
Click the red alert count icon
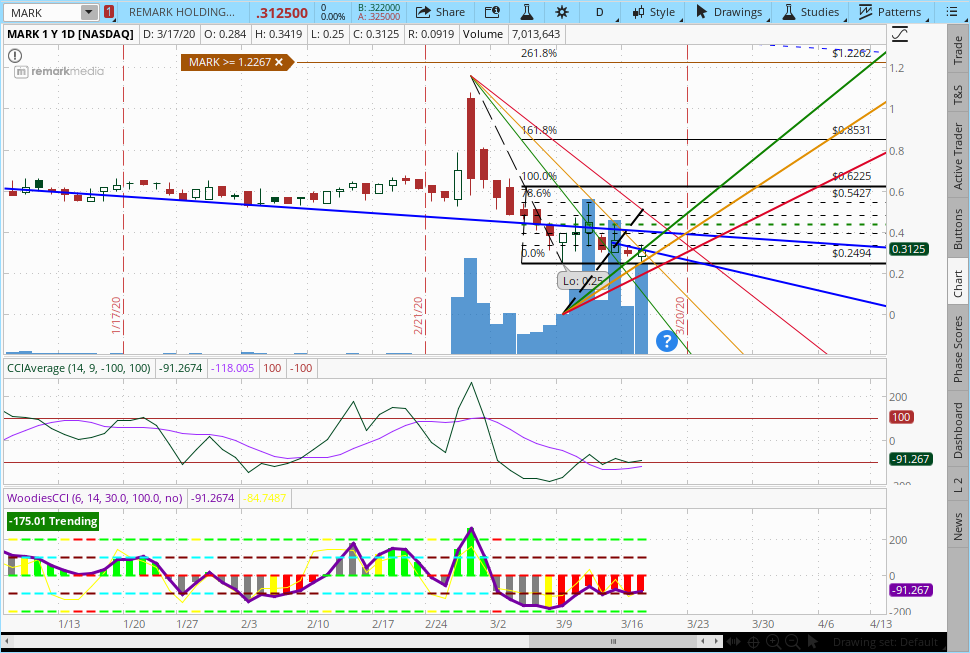tap(109, 12)
